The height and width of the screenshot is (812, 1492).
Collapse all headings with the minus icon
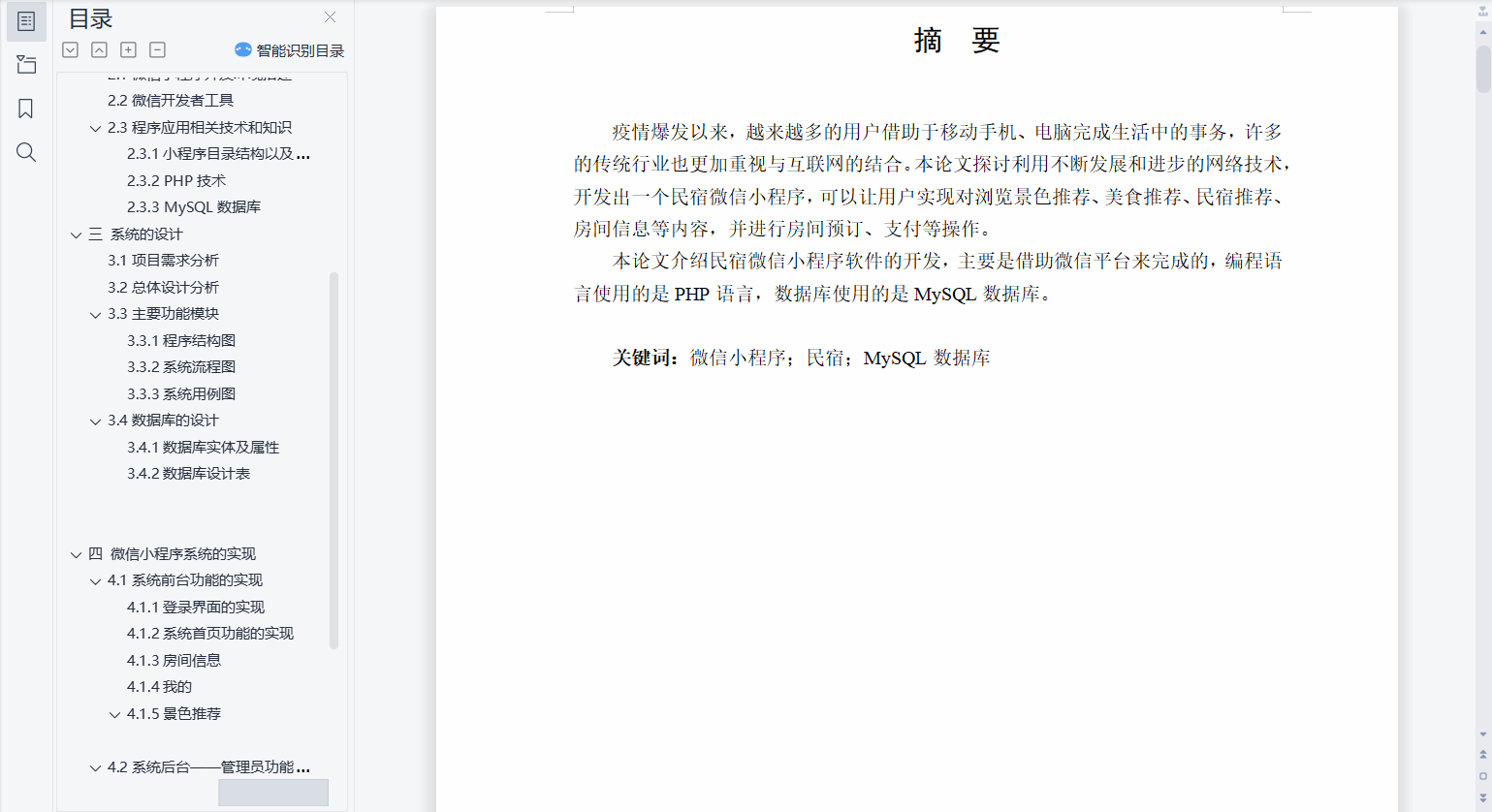[x=156, y=48]
